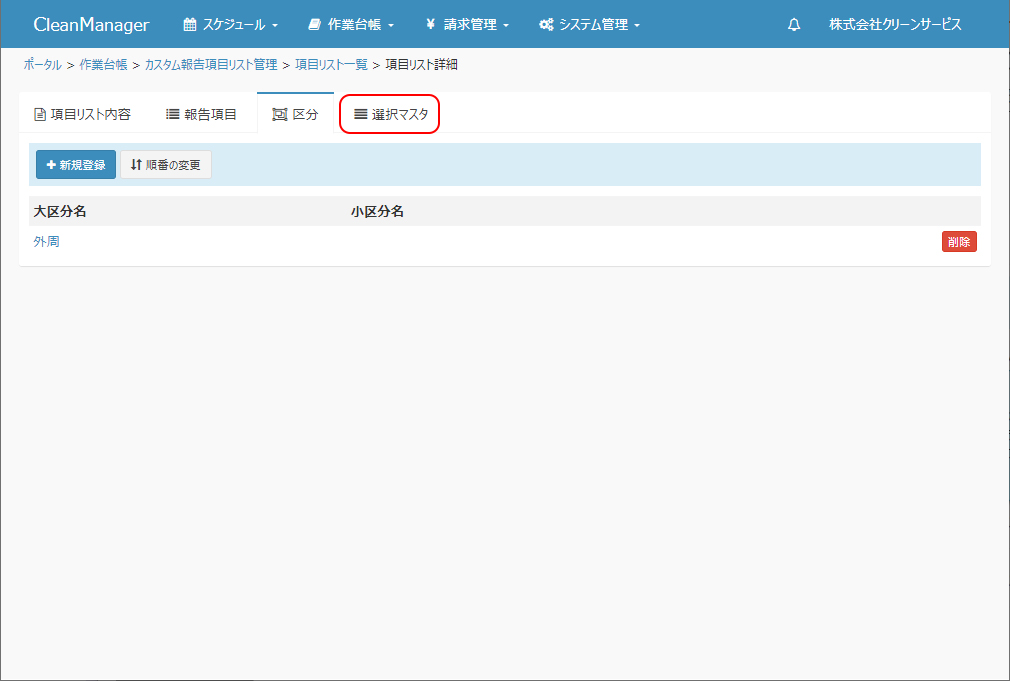The width and height of the screenshot is (1010, 681).
Task: Click the book icon beside 作業台帳
Action: click(315, 25)
